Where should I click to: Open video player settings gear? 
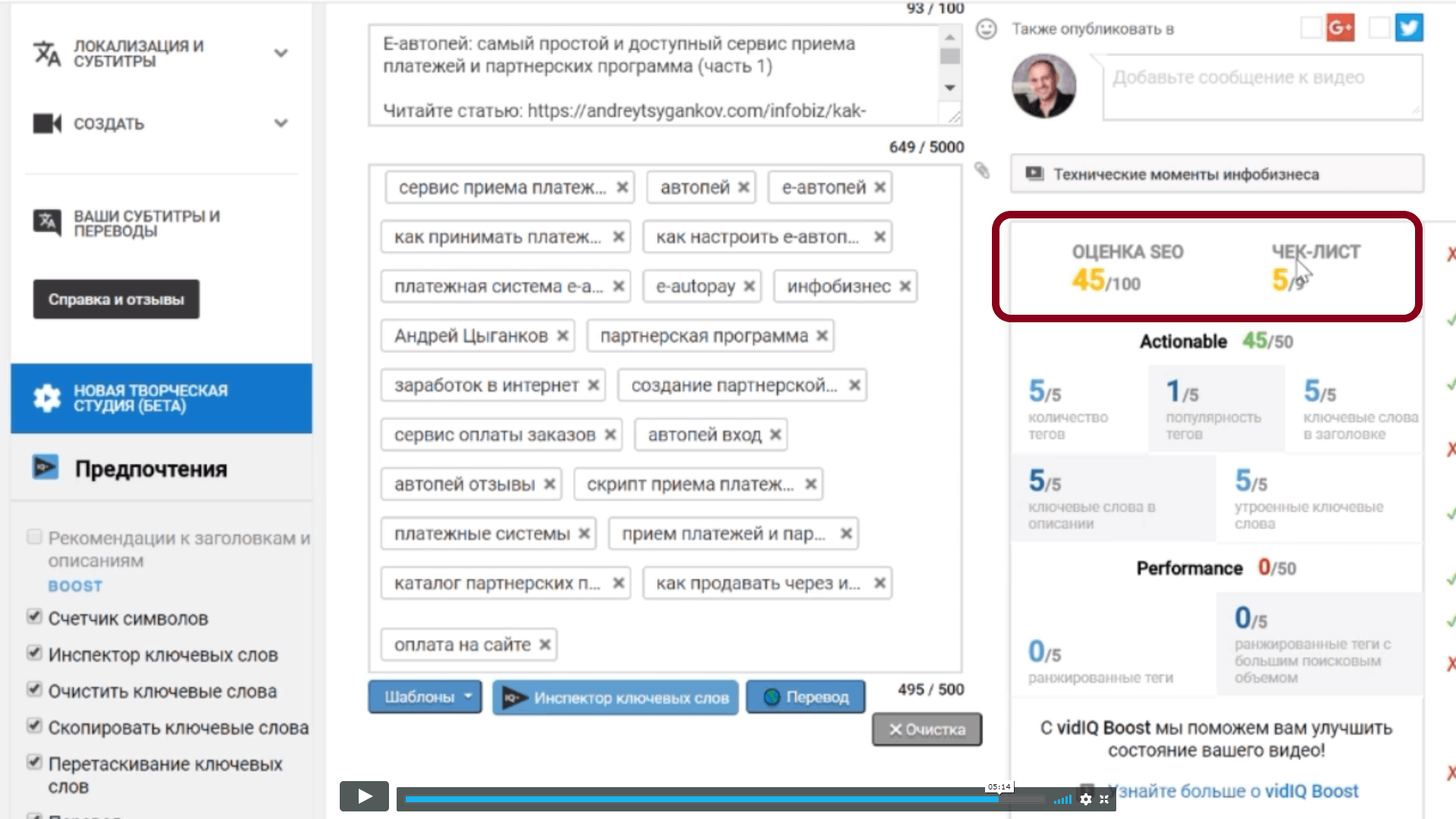1086,799
